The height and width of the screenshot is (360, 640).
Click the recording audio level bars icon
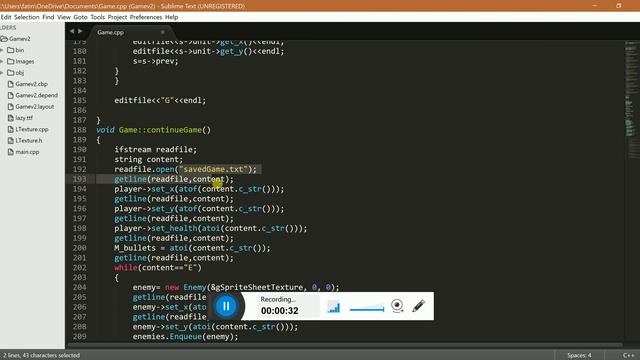click(333, 307)
